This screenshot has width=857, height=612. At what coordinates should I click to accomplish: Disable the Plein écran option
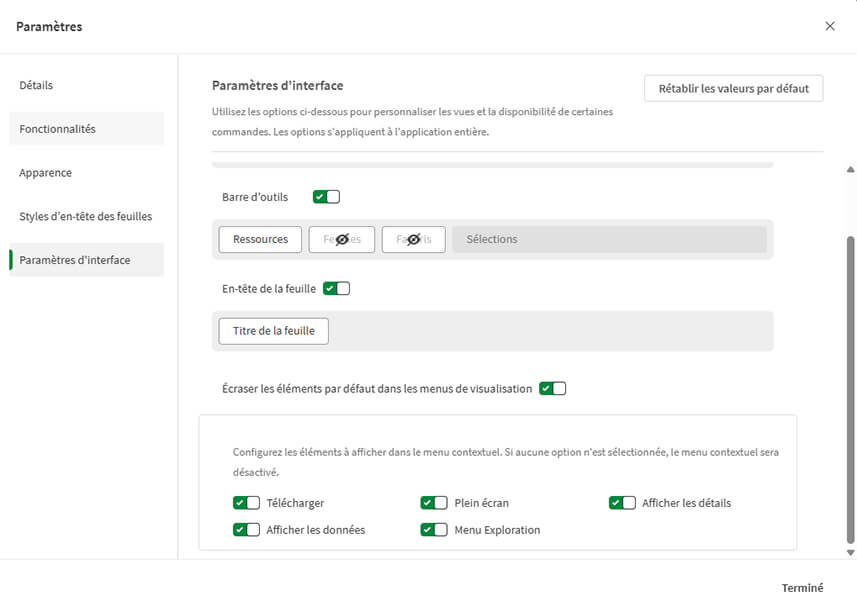click(434, 503)
